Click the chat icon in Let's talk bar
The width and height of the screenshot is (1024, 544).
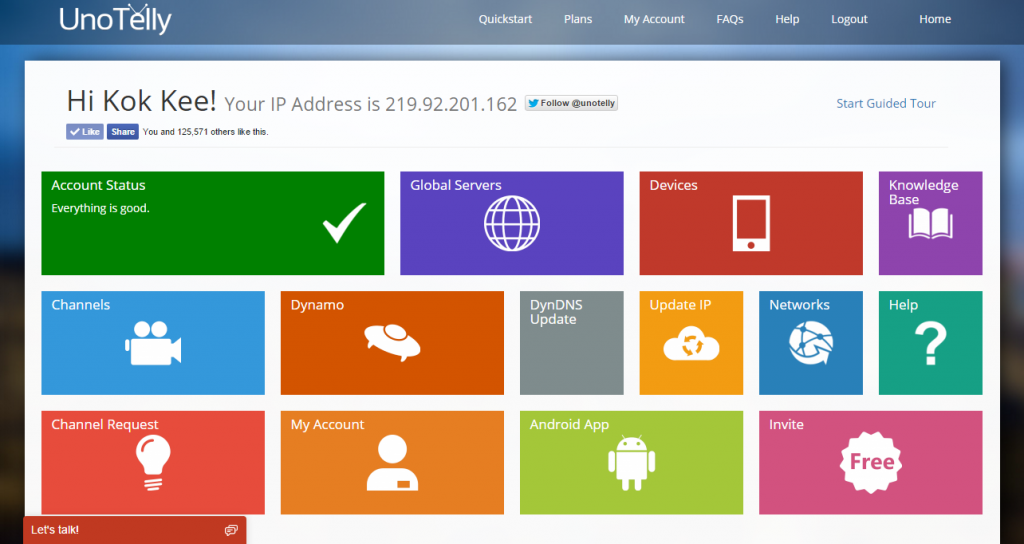(x=231, y=530)
